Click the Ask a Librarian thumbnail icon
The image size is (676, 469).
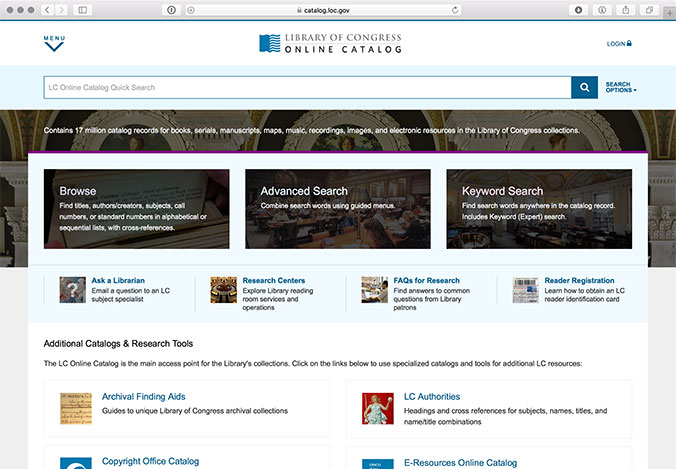point(72,289)
